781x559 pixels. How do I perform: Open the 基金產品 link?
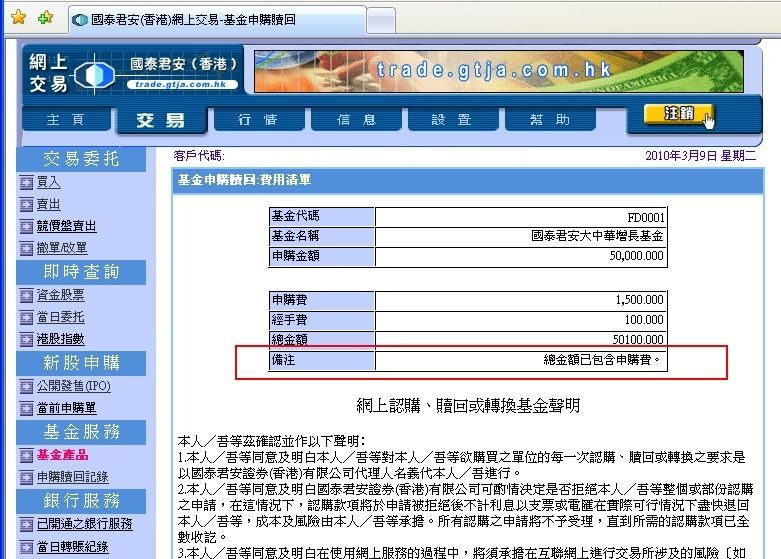(62, 455)
